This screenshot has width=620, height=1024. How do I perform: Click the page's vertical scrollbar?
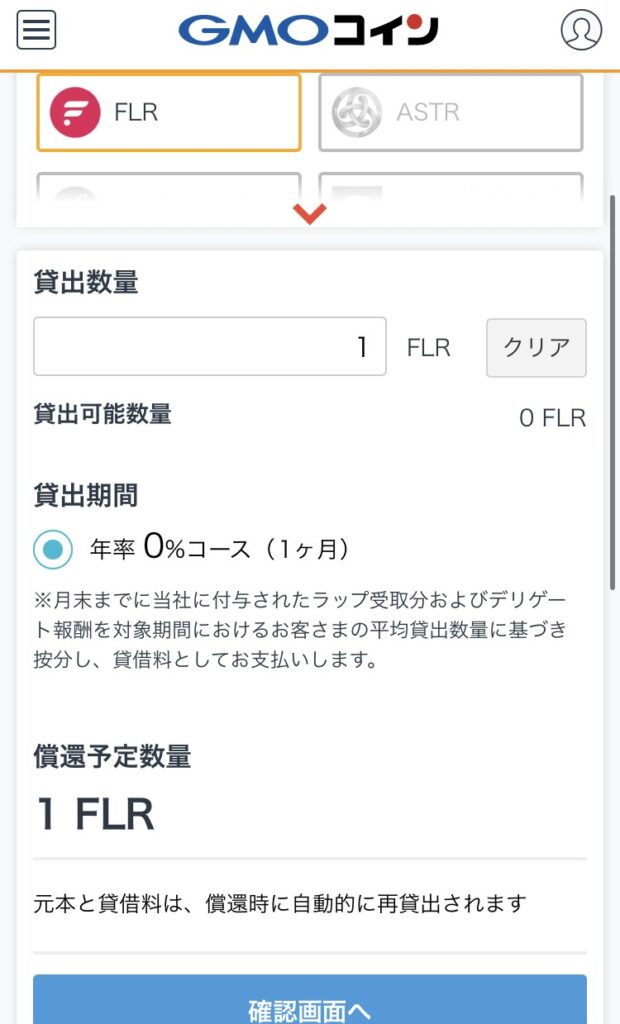(x=612, y=390)
